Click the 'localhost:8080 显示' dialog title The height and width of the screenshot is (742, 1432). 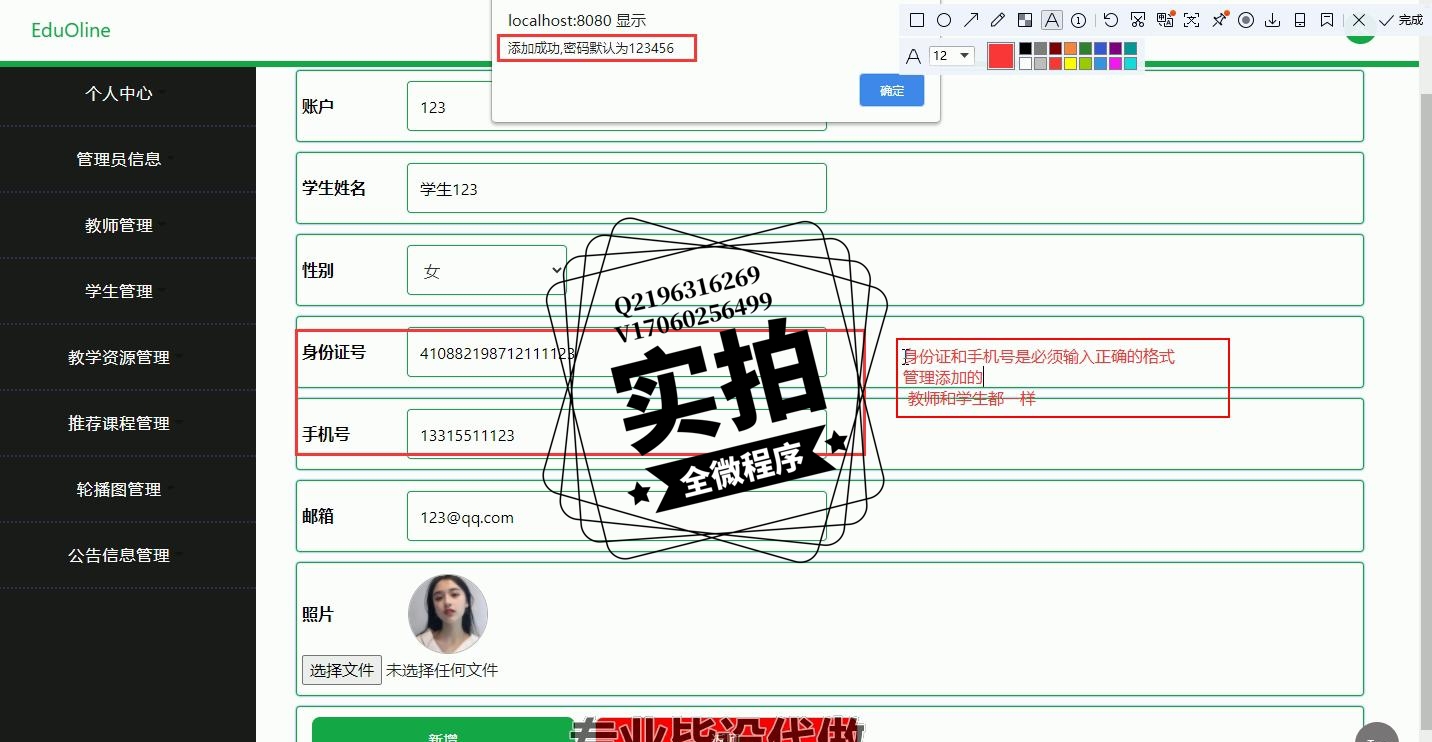[577, 20]
